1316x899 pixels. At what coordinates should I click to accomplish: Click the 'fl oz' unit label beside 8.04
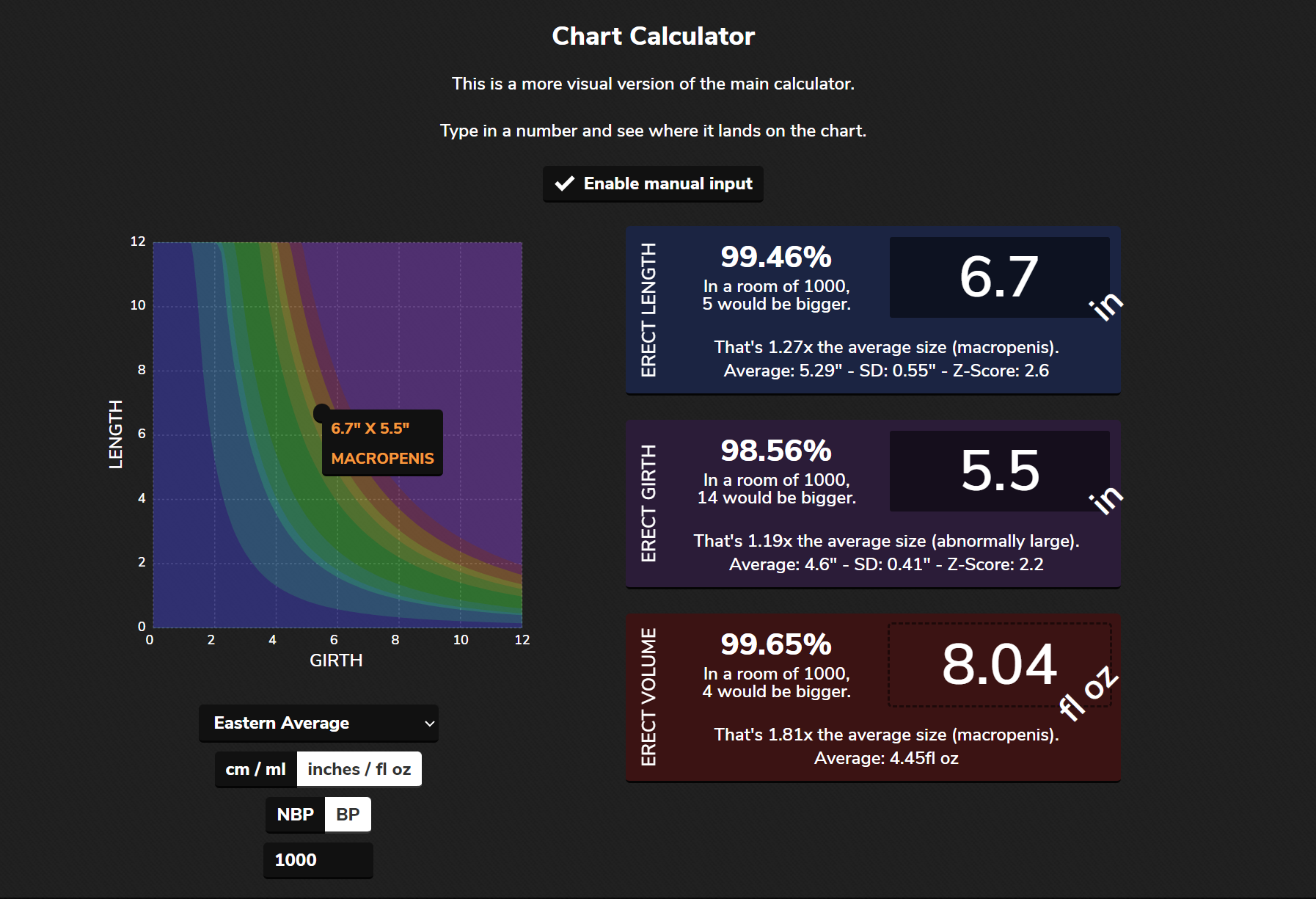pyautogui.click(x=1089, y=694)
